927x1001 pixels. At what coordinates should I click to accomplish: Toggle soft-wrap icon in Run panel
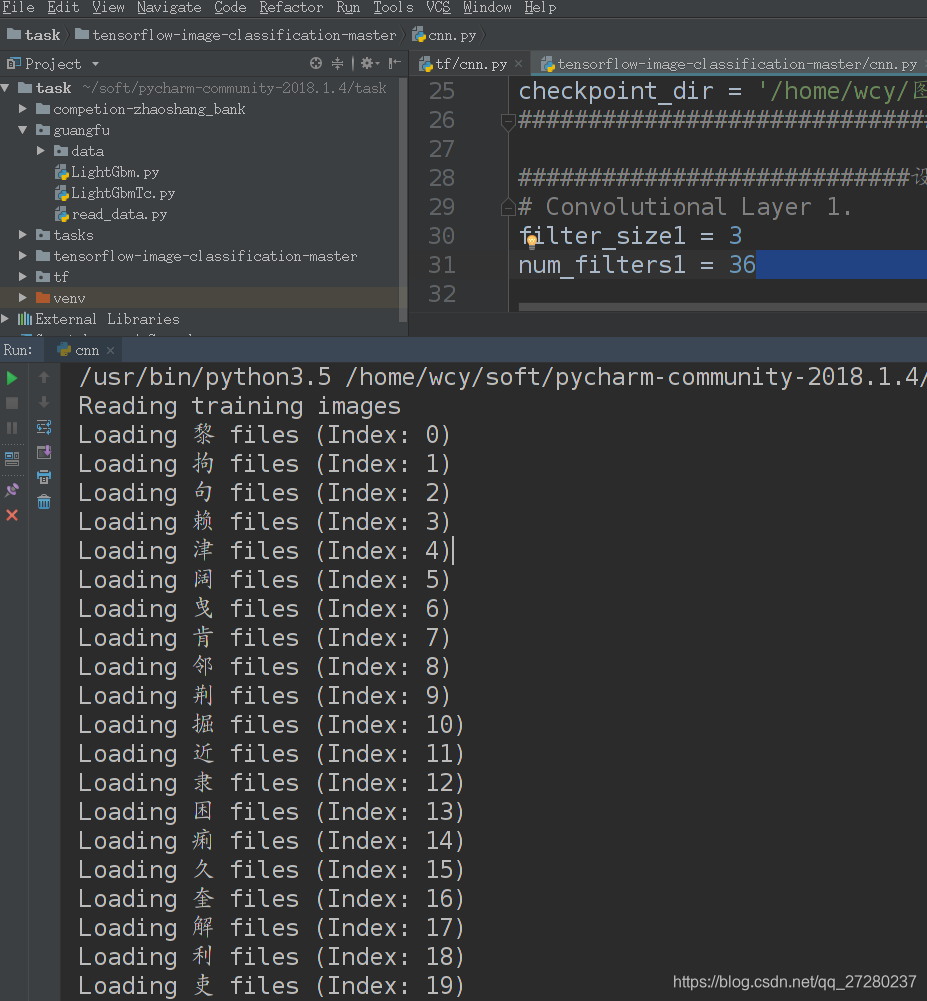pyautogui.click(x=44, y=426)
